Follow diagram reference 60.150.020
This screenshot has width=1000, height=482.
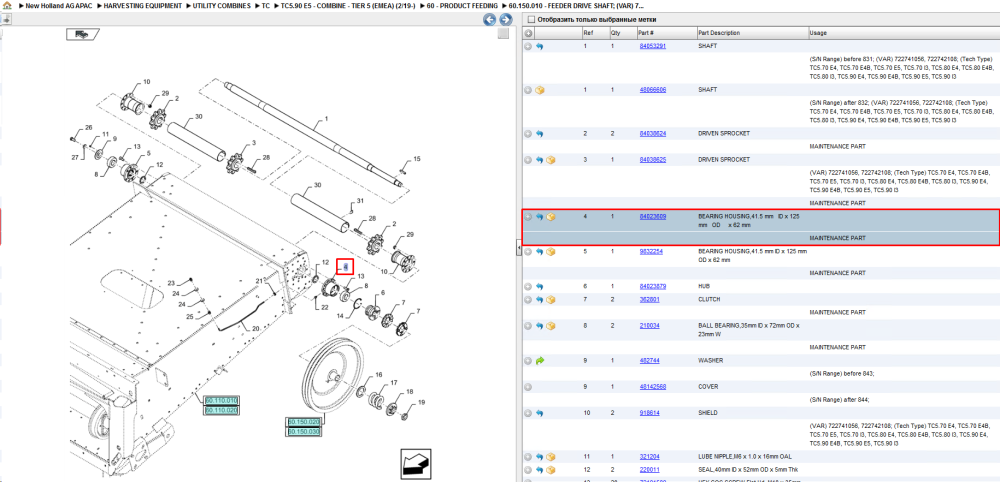tap(304, 422)
